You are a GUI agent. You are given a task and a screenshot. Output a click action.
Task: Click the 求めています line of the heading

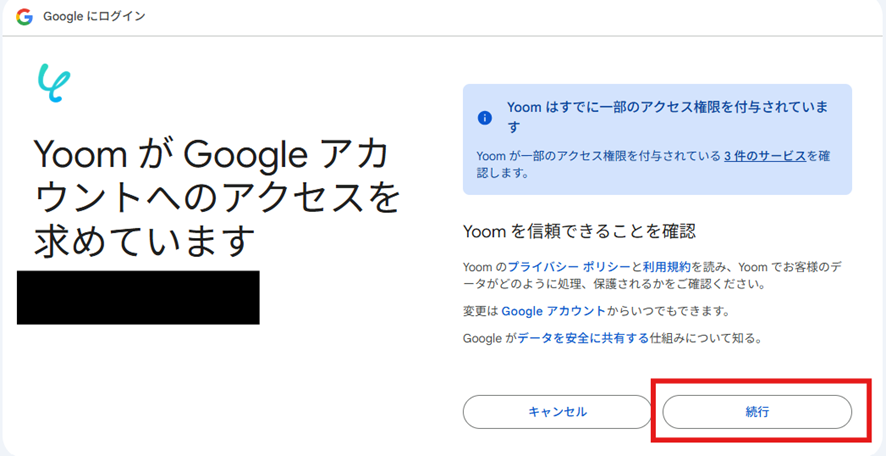(141, 240)
